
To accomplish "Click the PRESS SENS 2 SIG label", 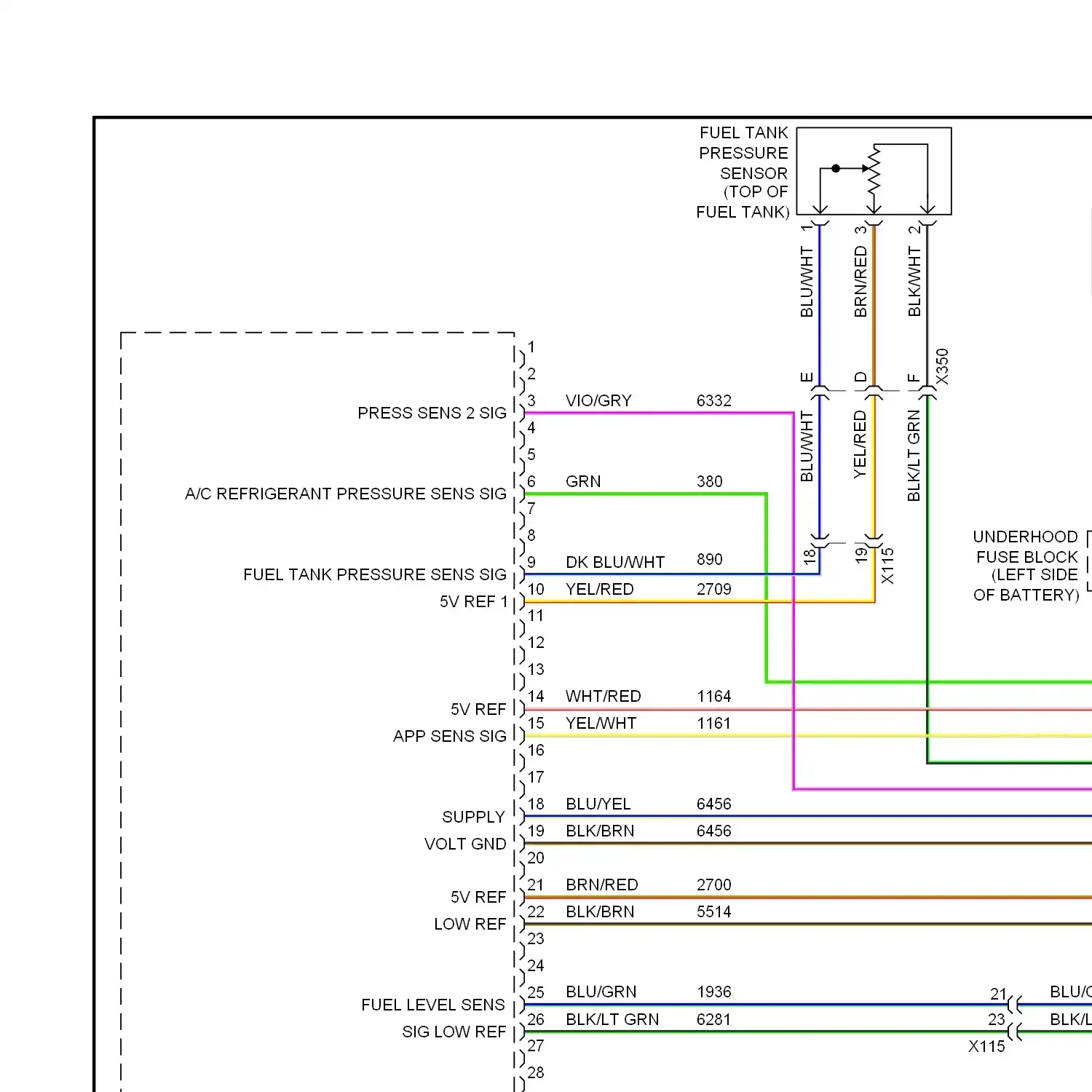I will click(433, 413).
